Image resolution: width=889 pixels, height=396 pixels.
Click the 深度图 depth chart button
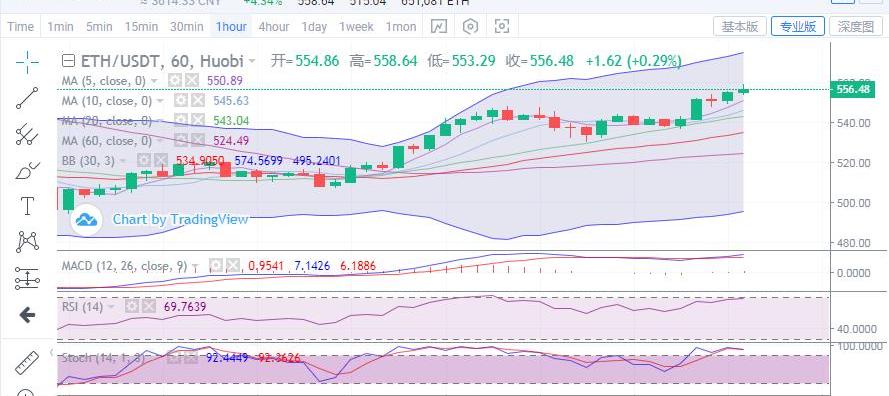(856, 26)
